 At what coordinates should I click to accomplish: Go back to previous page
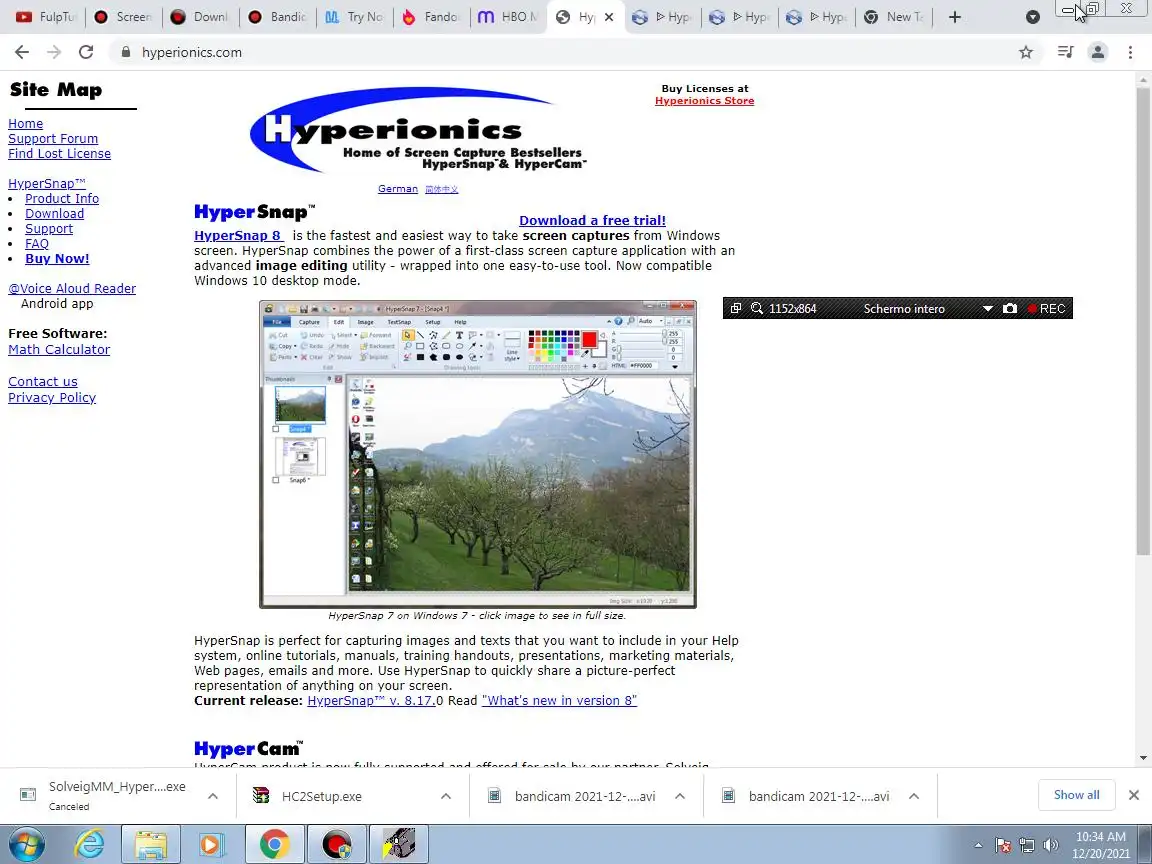(x=22, y=52)
